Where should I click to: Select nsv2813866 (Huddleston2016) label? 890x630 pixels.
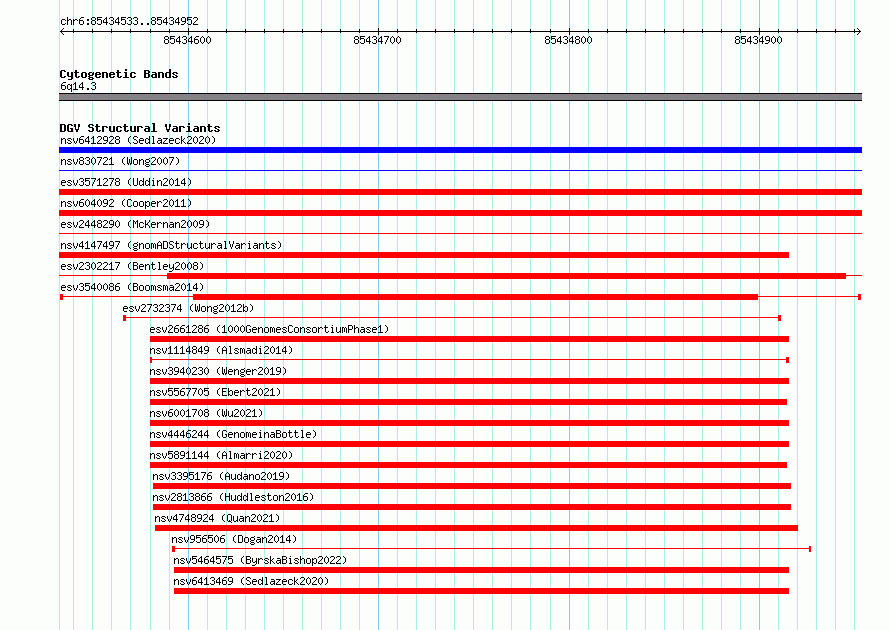coord(233,497)
